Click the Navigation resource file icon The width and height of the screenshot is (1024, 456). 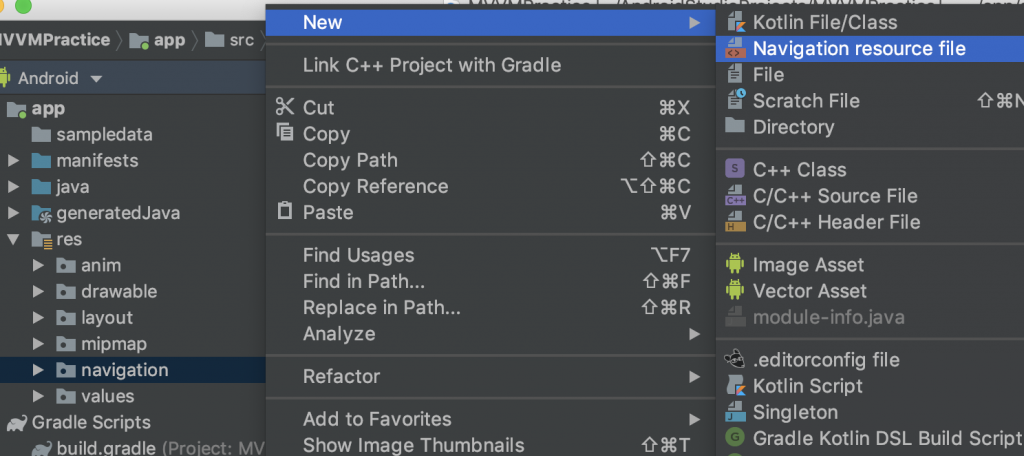(x=736, y=48)
